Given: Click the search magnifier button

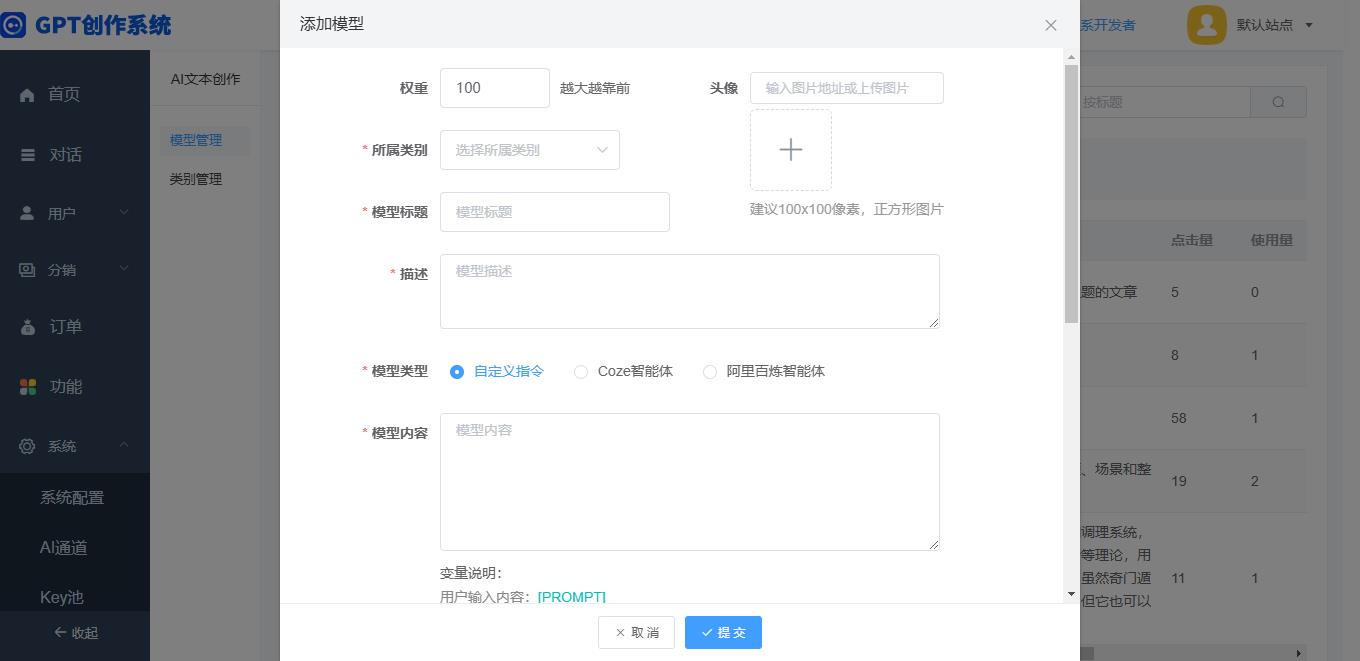Looking at the screenshot, I should pos(1278,102).
